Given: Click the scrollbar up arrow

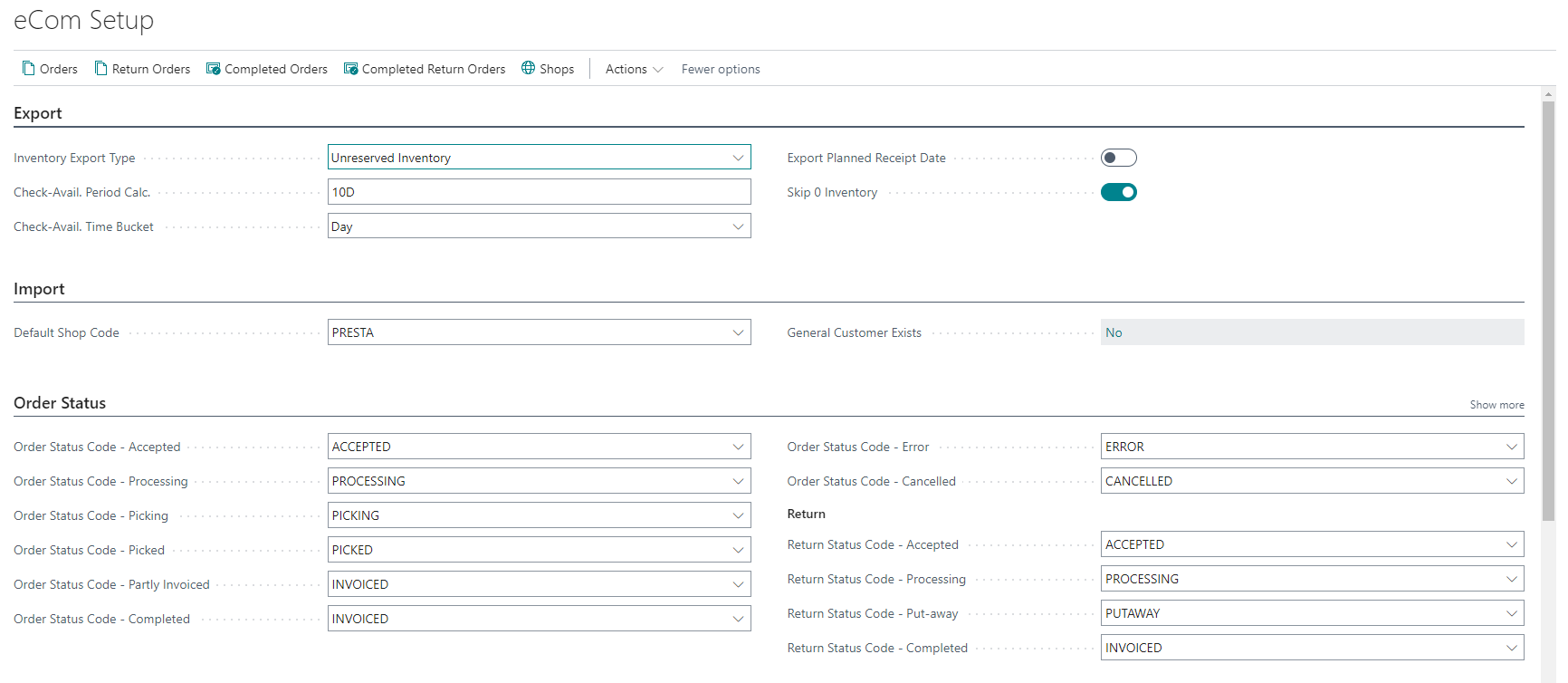Looking at the screenshot, I should (1548, 93).
